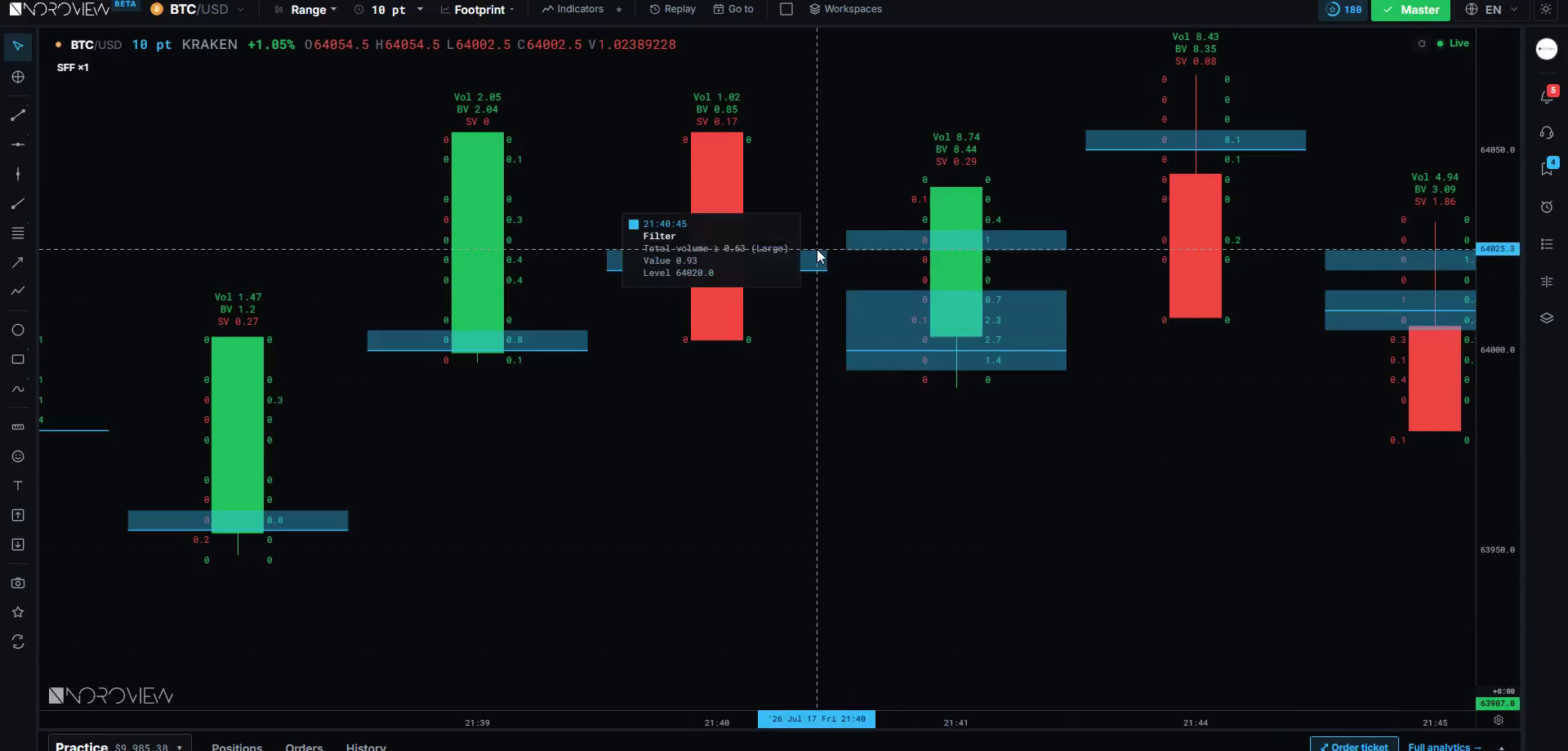Image resolution: width=1568 pixels, height=751 pixels.
Task: Open chart scale settings gear
Action: (x=1499, y=720)
